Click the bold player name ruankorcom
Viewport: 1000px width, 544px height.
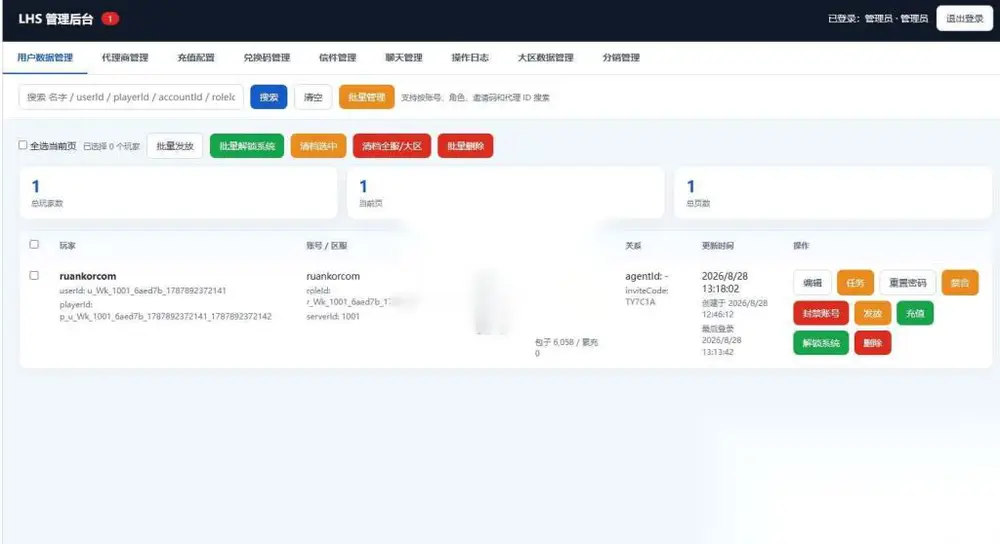coord(88,276)
